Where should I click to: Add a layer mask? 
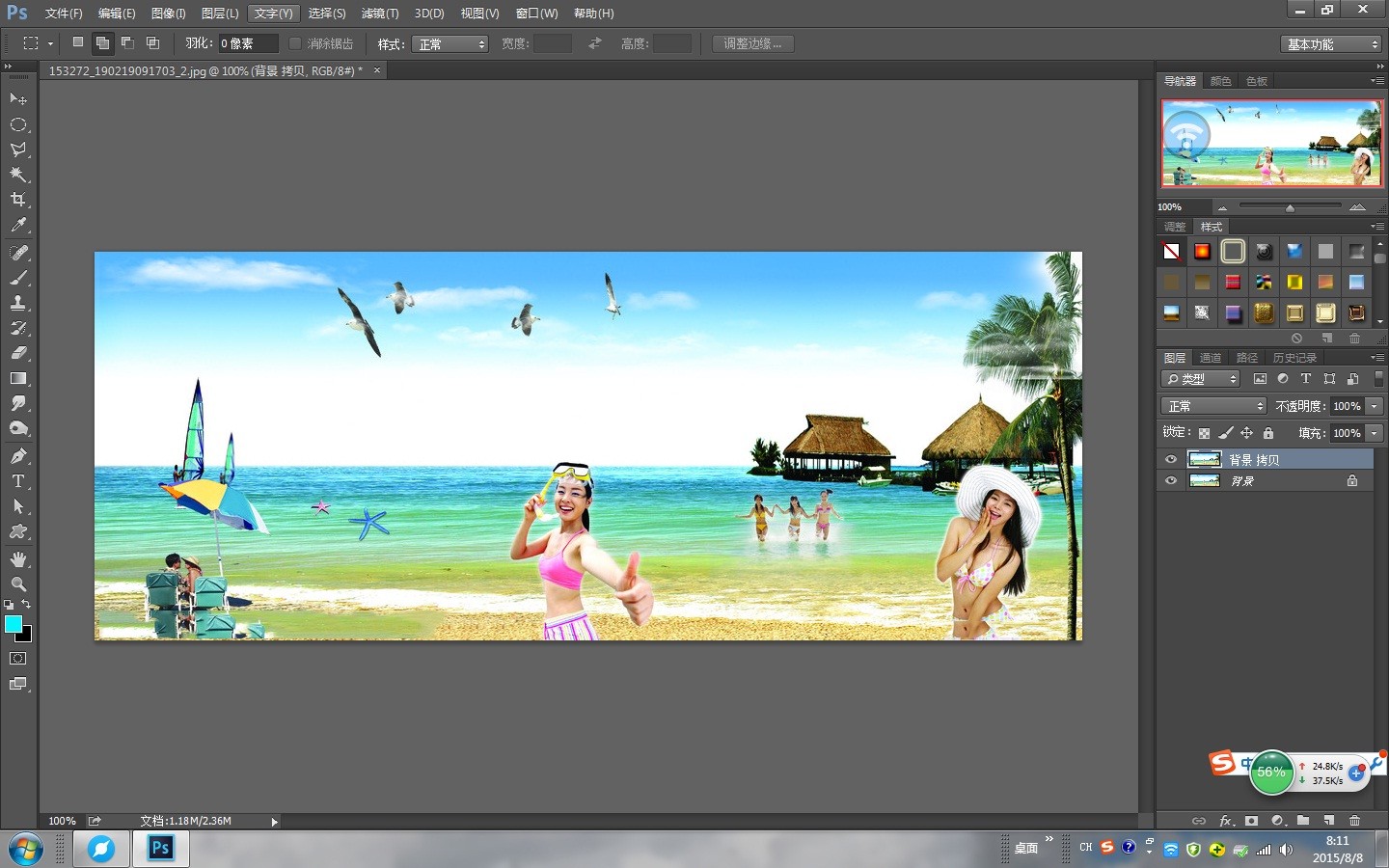point(1251,821)
